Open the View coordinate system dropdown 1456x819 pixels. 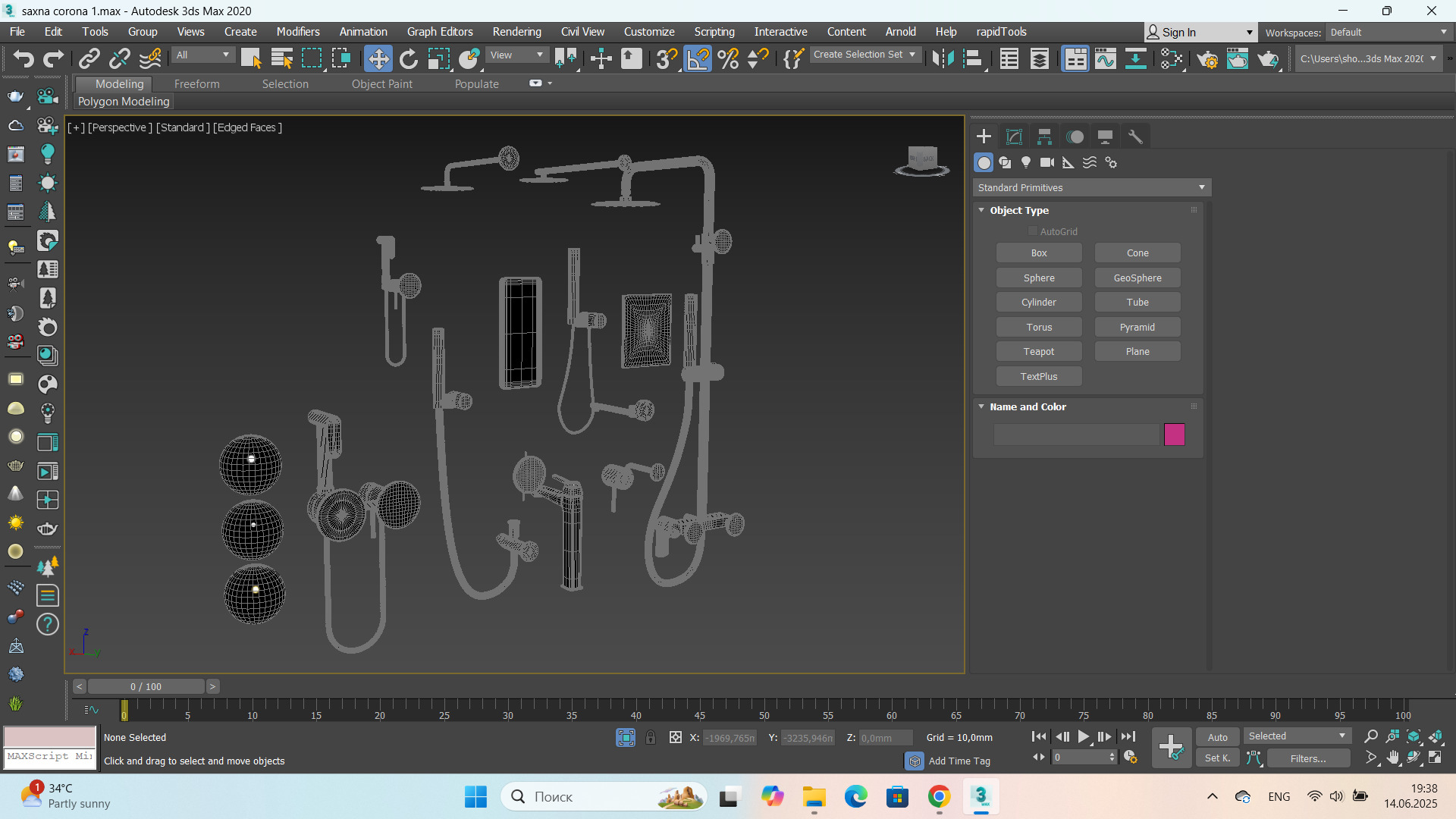click(x=516, y=55)
